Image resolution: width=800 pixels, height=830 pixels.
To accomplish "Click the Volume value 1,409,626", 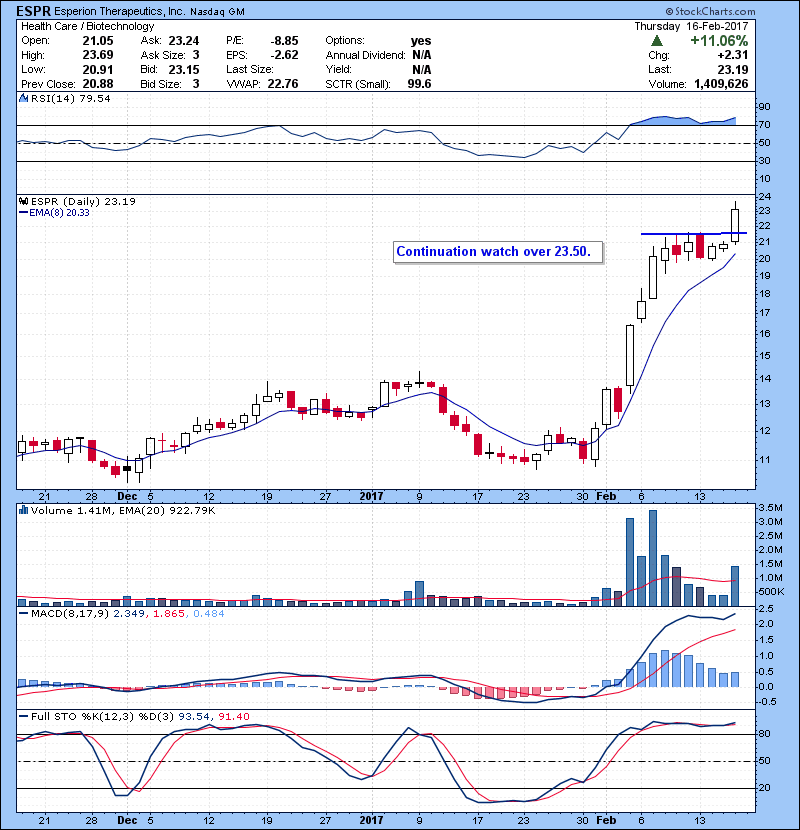I will tap(721, 84).
